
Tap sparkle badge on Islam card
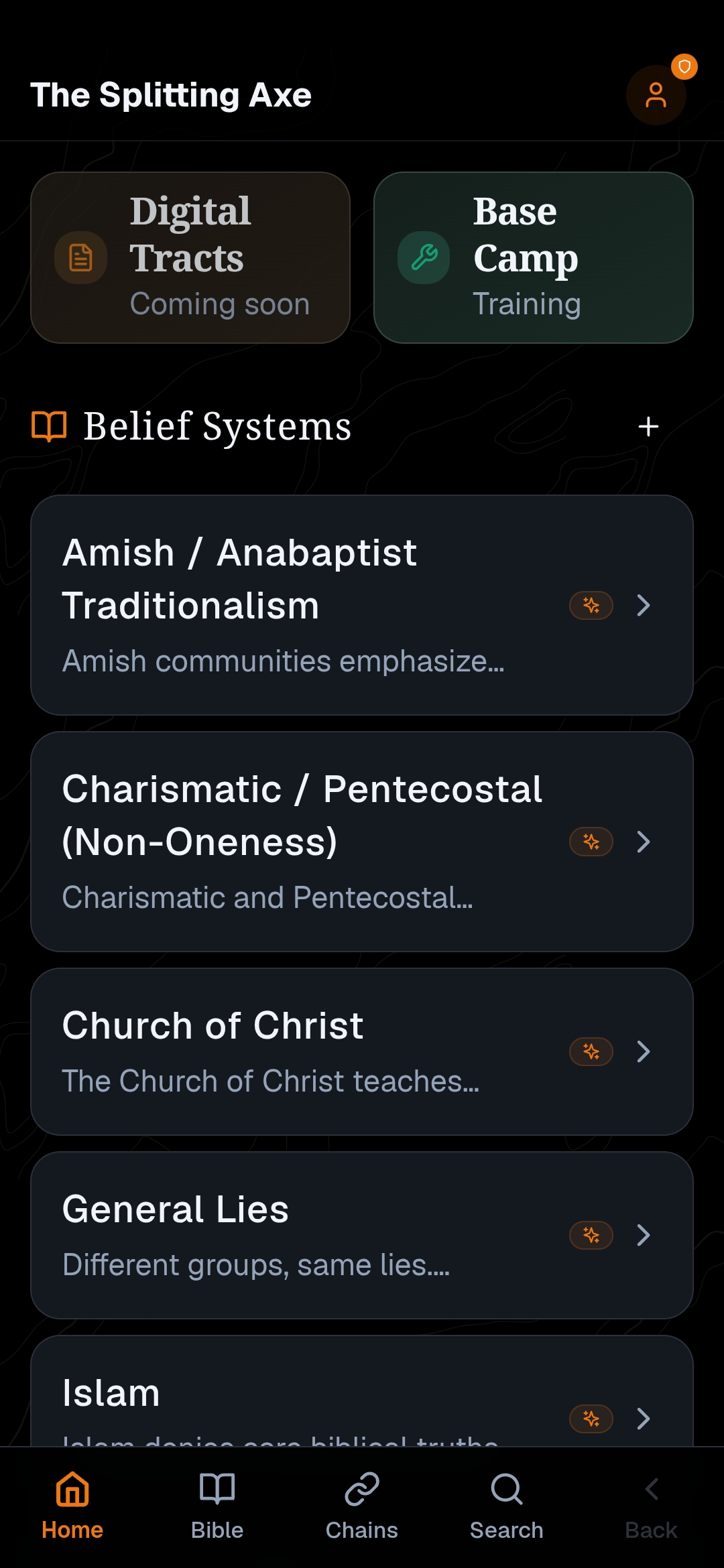click(x=591, y=1419)
